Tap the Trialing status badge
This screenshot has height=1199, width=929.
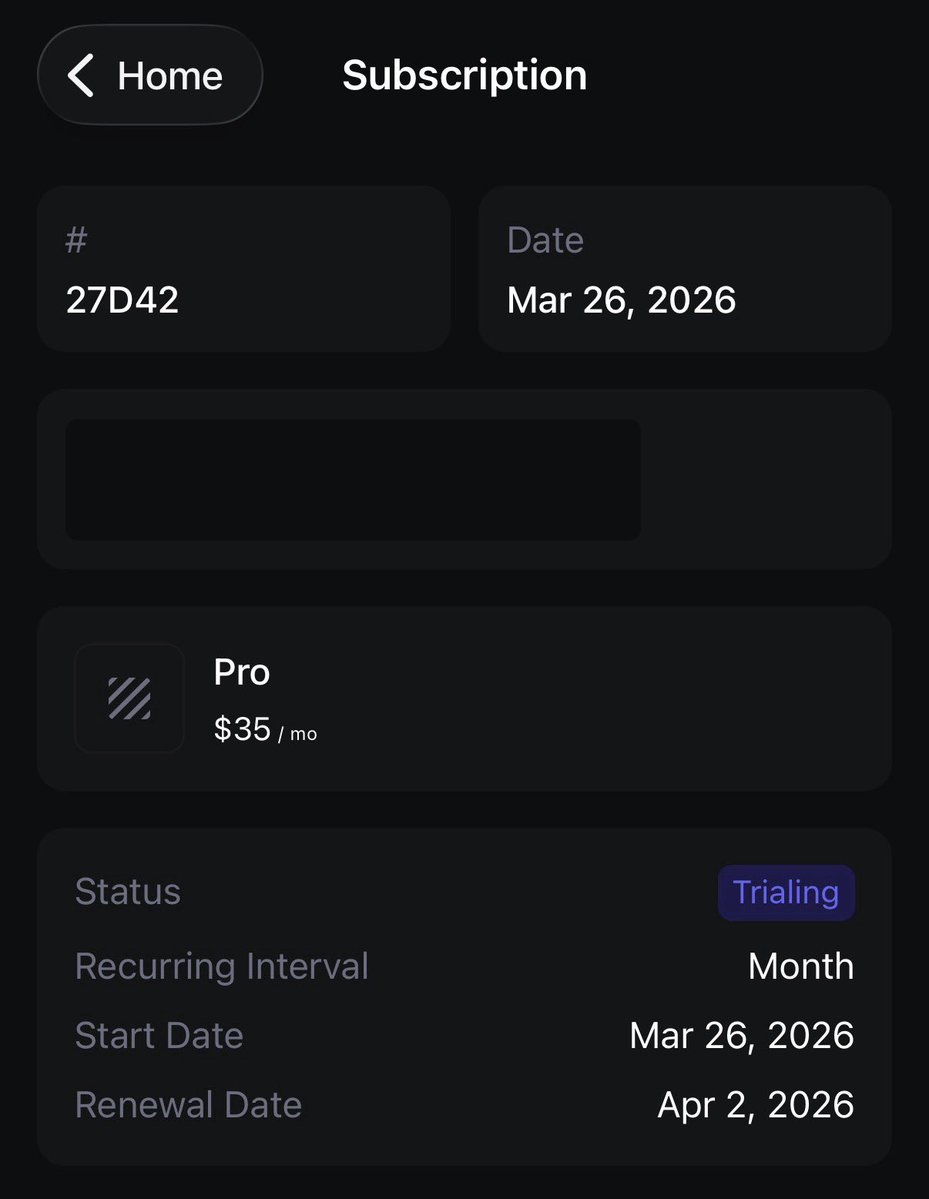click(x=785, y=892)
